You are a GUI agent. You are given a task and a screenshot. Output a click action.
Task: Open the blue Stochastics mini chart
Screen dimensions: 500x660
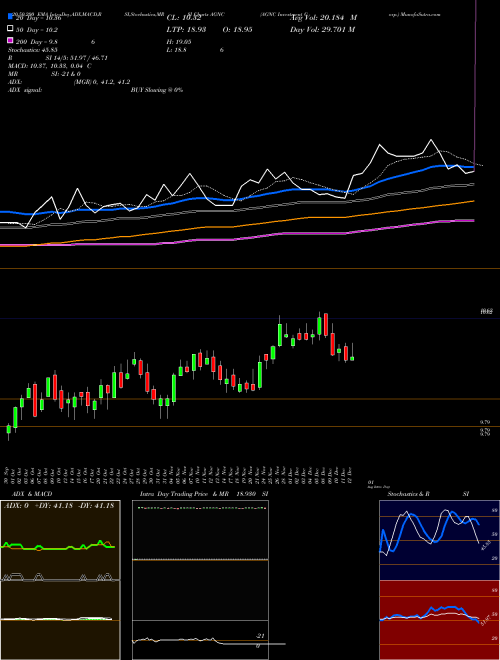pyautogui.click(x=439, y=540)
